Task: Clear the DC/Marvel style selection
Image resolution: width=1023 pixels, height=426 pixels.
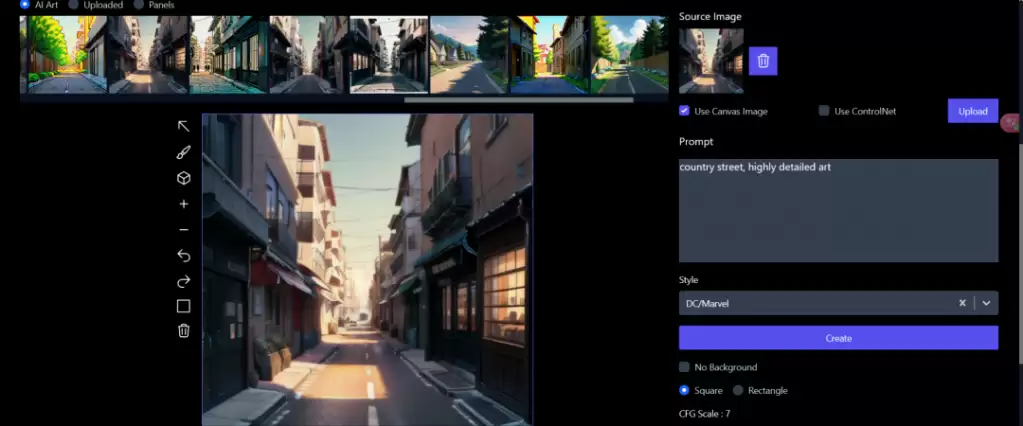Action: 962,303
